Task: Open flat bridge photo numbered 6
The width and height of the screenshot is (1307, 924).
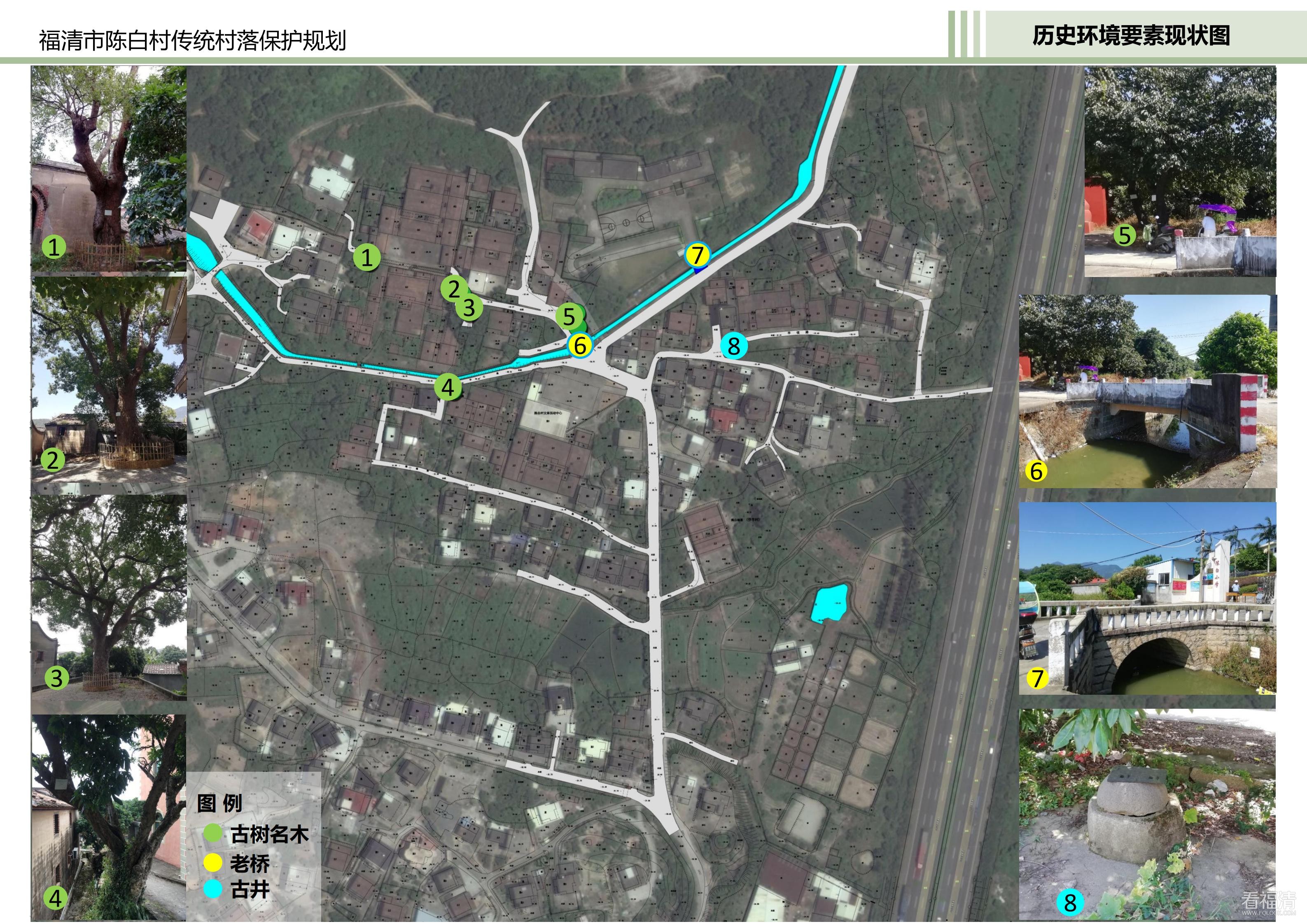Action: click(x=1147, y=391)
